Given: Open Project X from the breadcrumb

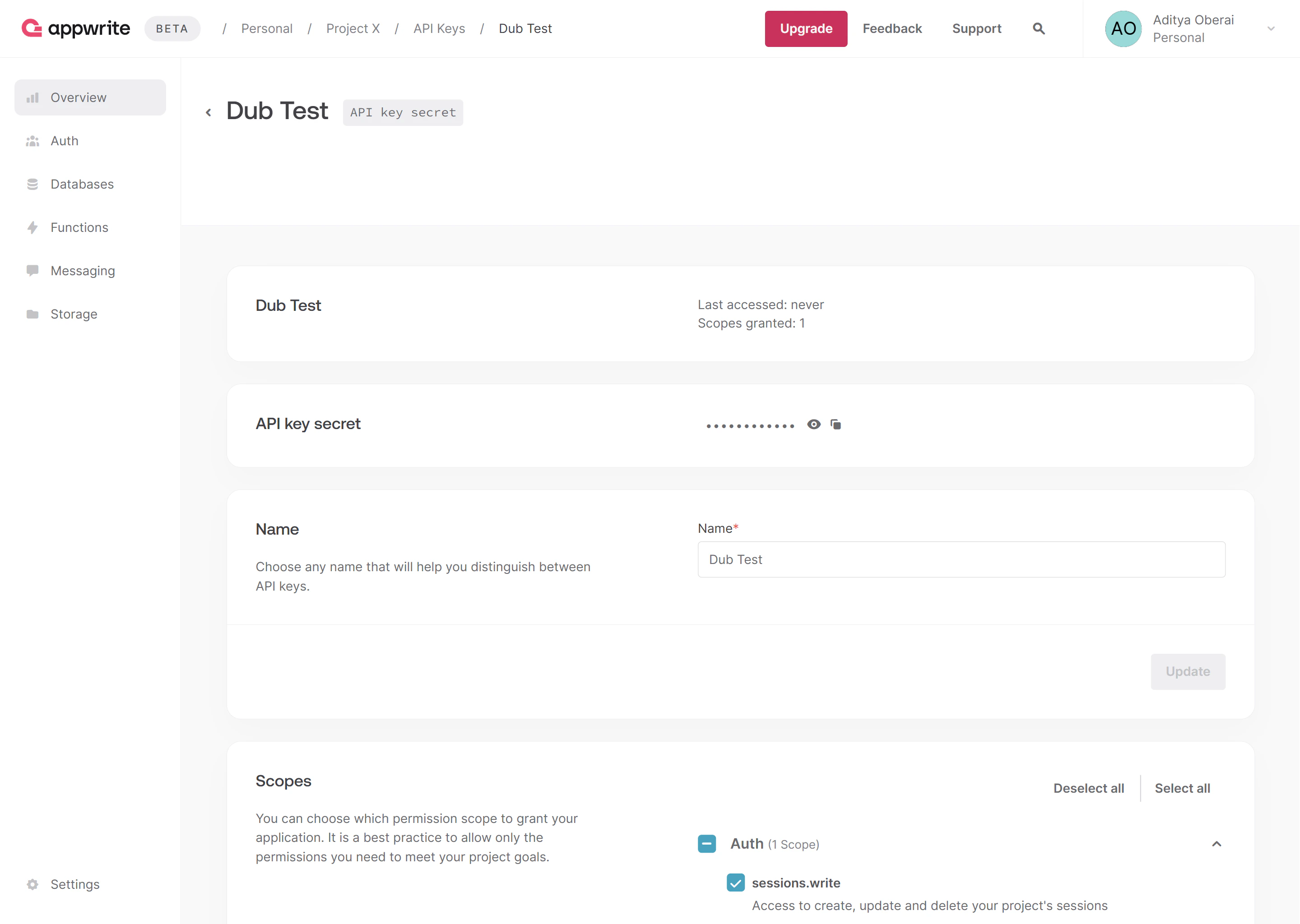Looking at the screenshot, I should [x=353, y=28].
